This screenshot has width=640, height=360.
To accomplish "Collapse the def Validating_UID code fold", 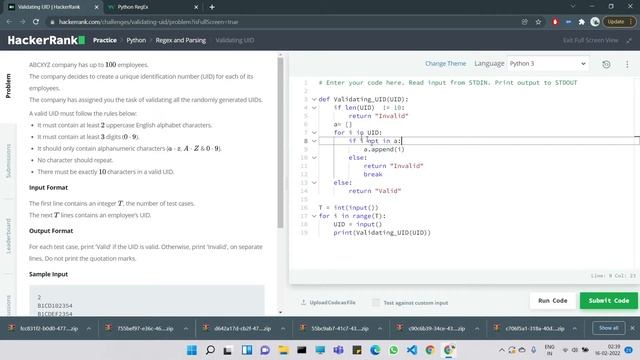I will pos(314,99).
